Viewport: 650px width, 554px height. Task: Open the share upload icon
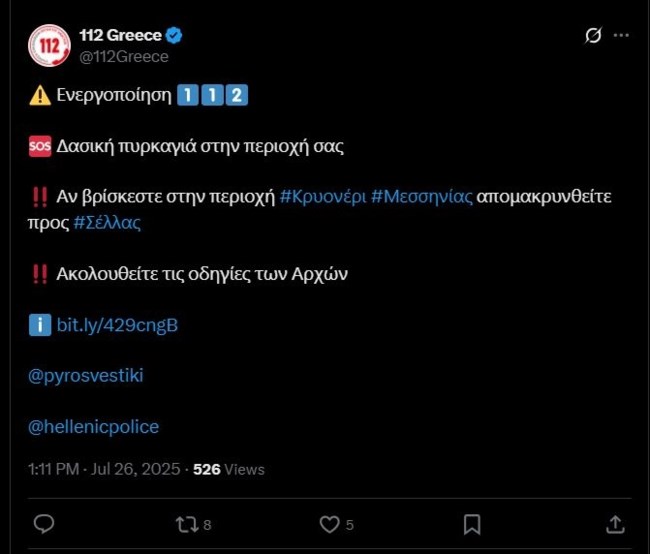tap(615, 524)
